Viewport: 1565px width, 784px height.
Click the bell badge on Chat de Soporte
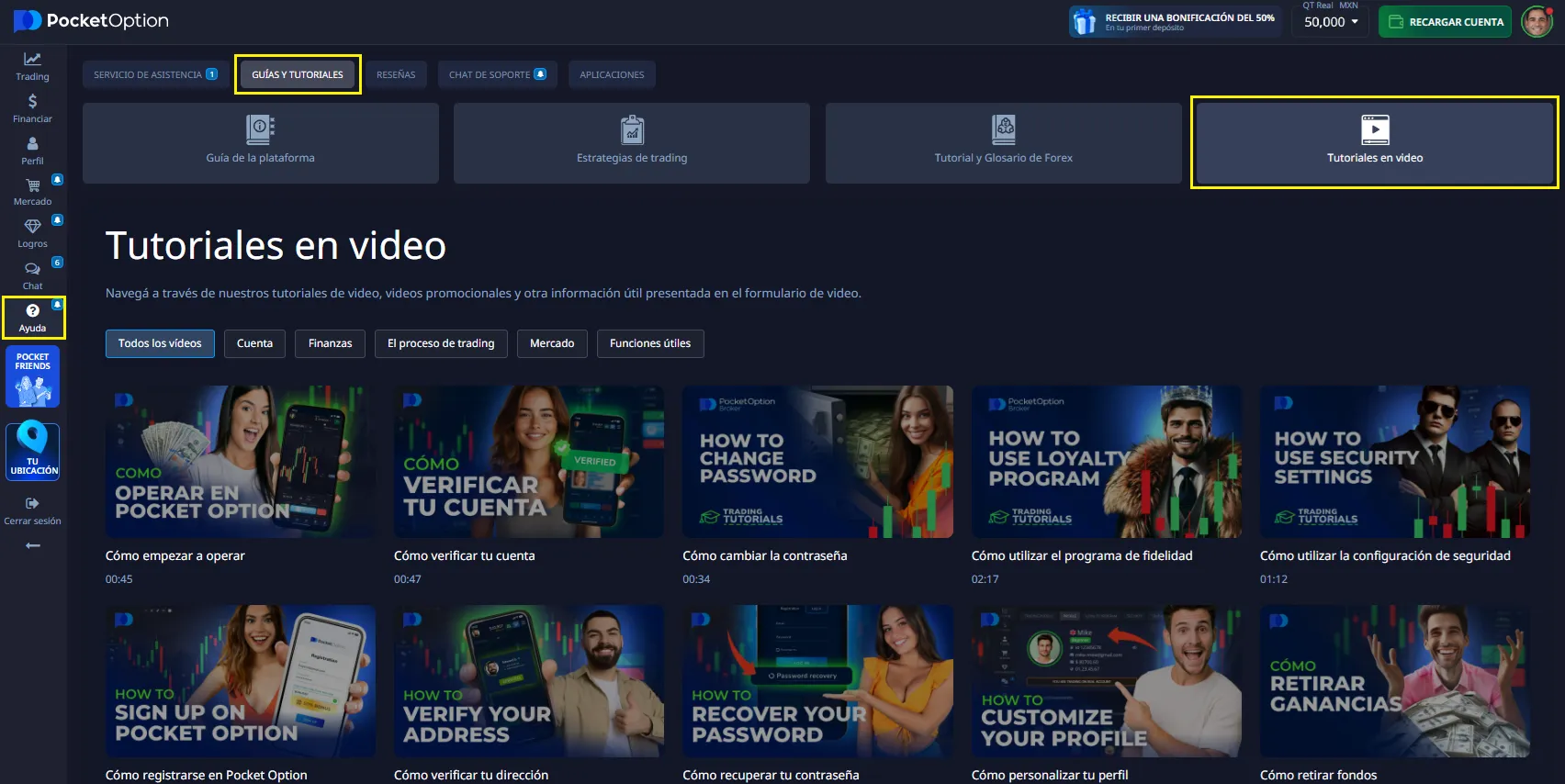(540, 74)
